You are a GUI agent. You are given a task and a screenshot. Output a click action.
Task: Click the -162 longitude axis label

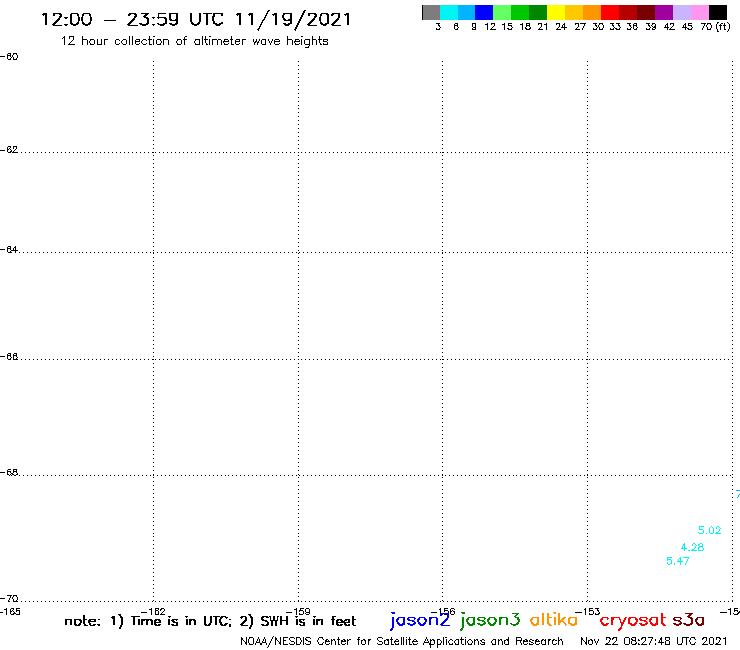(x=153, y=612)
